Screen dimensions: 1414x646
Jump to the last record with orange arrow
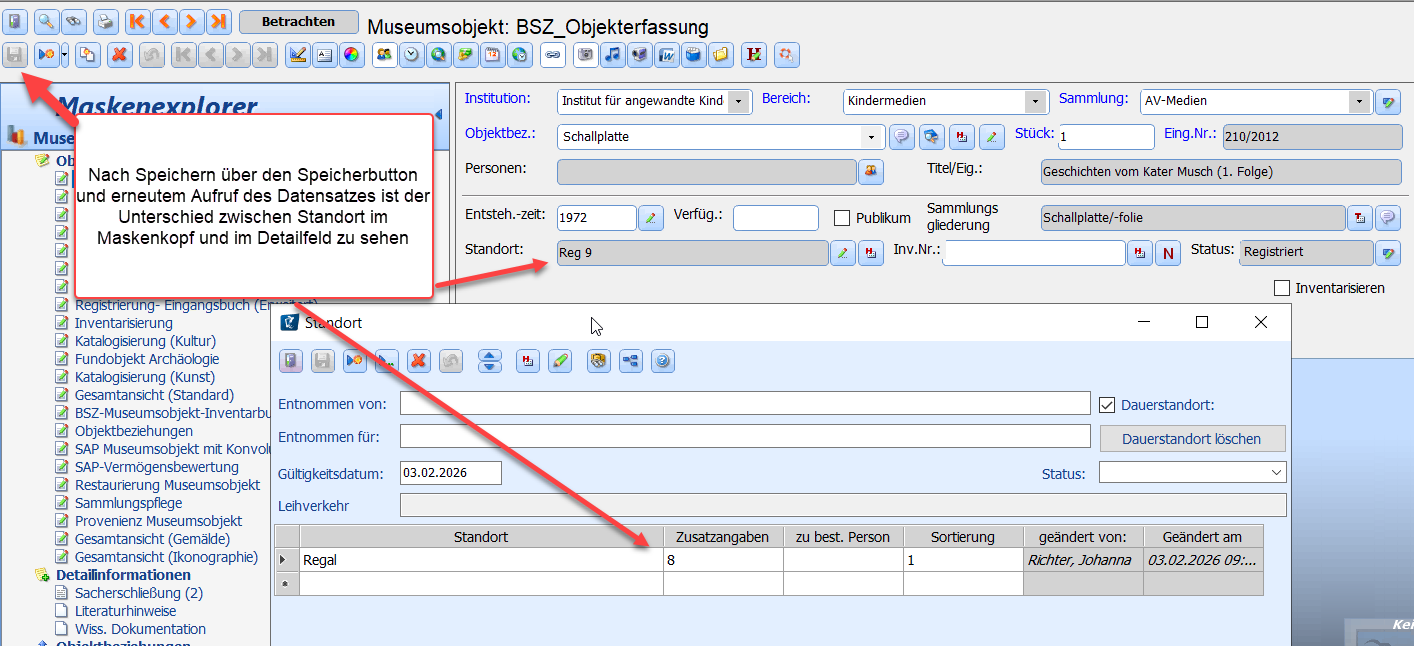219,21
